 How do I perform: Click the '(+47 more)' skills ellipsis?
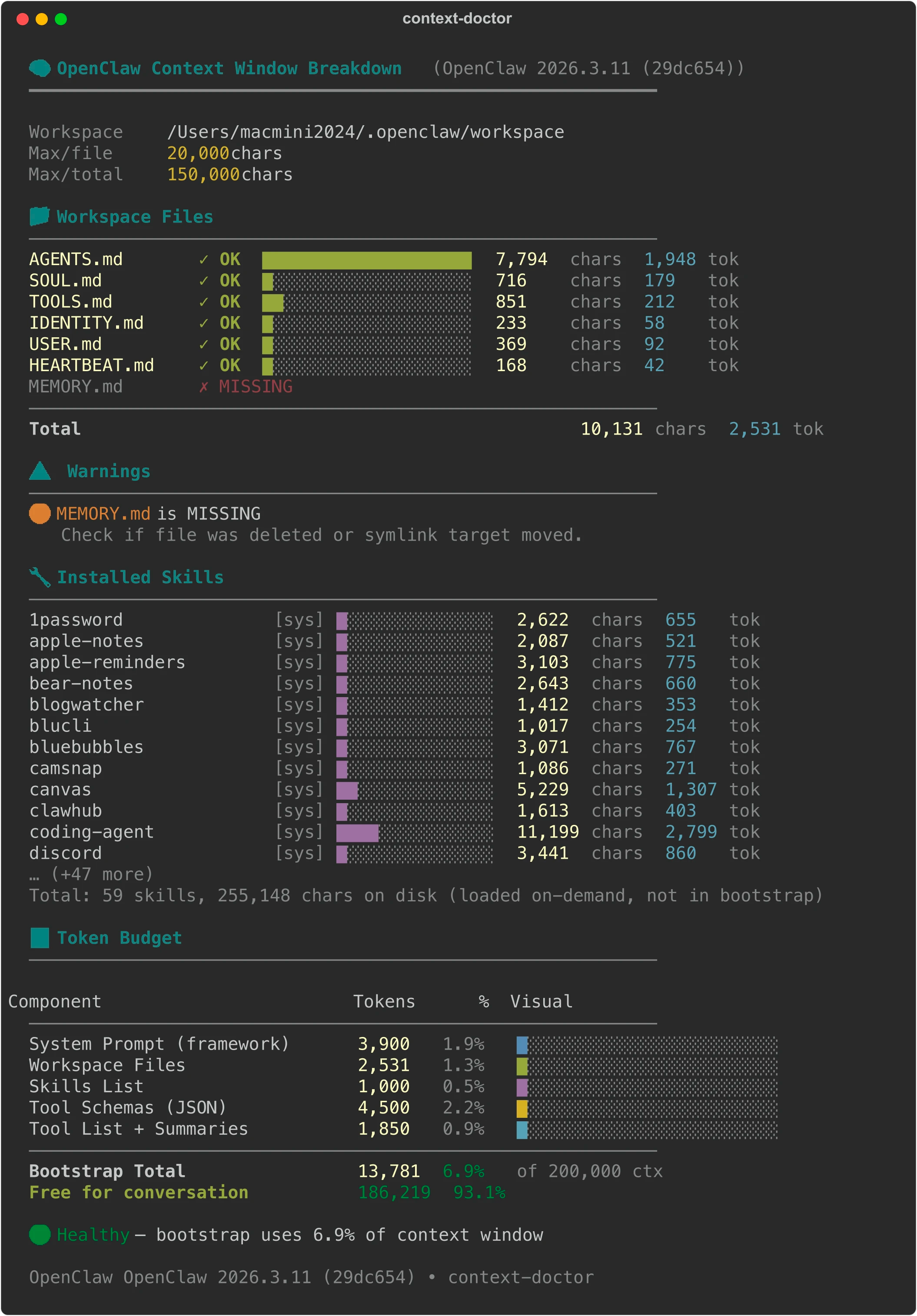tap(92, 874)
